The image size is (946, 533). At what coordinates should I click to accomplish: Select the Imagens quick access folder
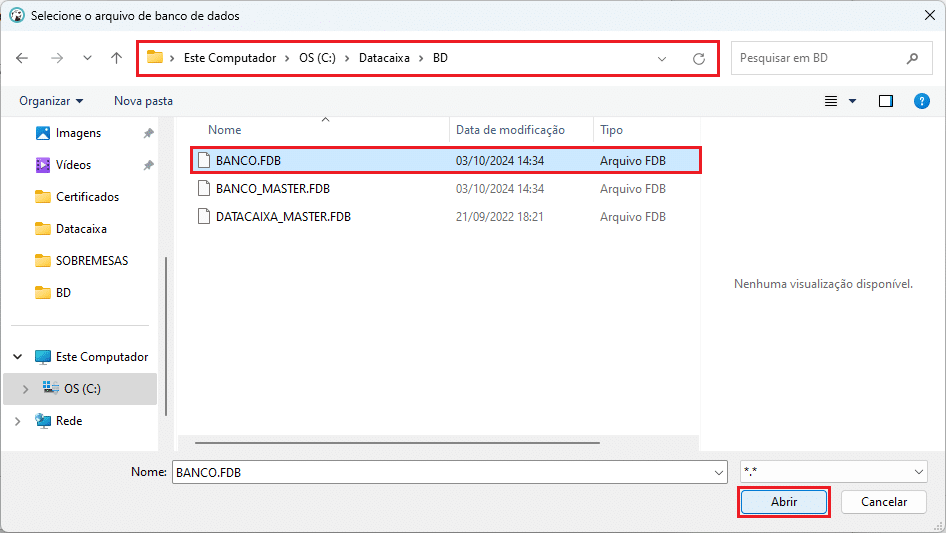coord(77,133)
